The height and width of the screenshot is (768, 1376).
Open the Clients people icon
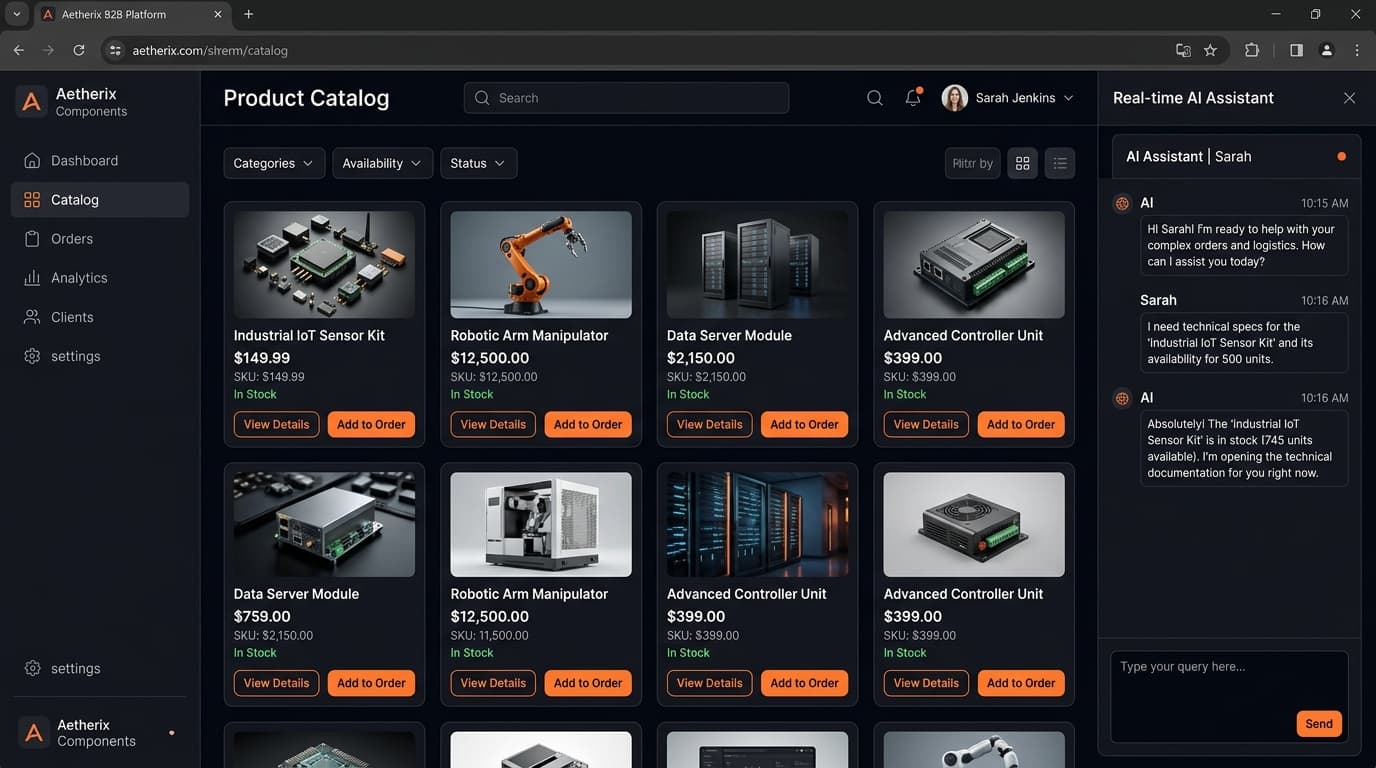[32, 317]
